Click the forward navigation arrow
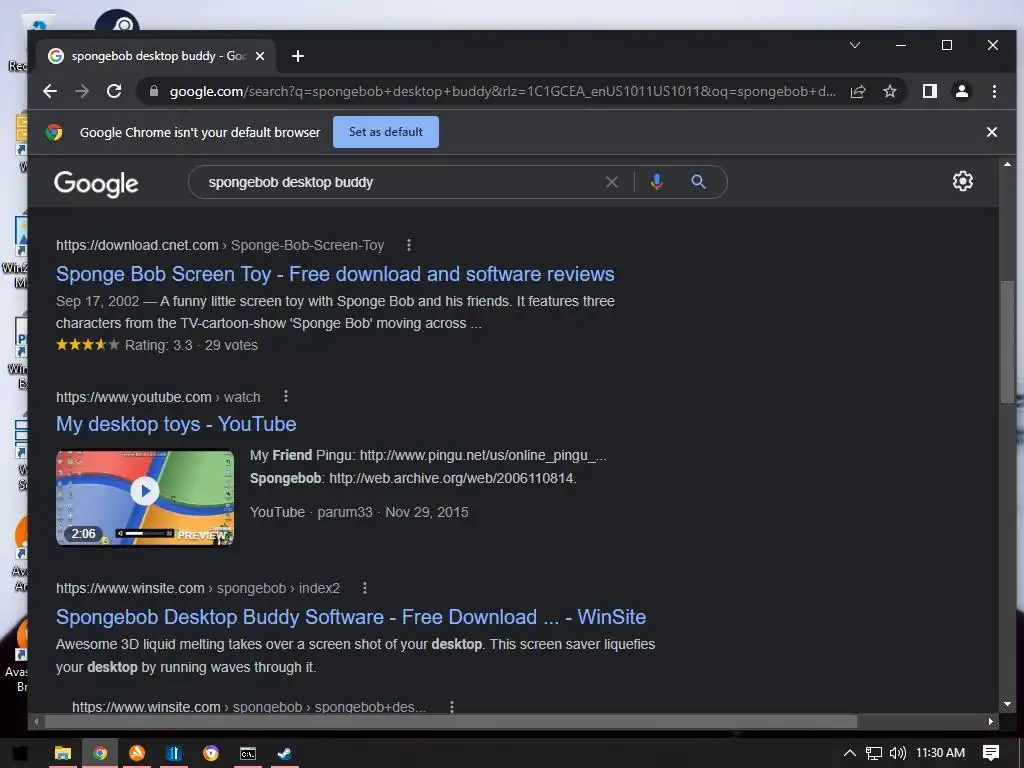The image size is (1024, 768). (x=82, y=91)
